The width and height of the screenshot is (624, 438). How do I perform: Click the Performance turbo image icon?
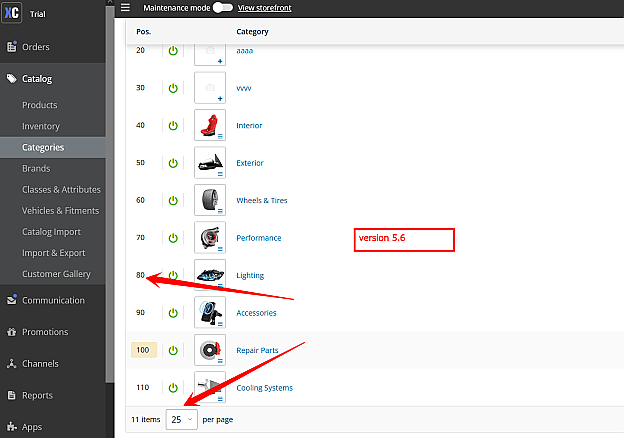tap(210, 238)
